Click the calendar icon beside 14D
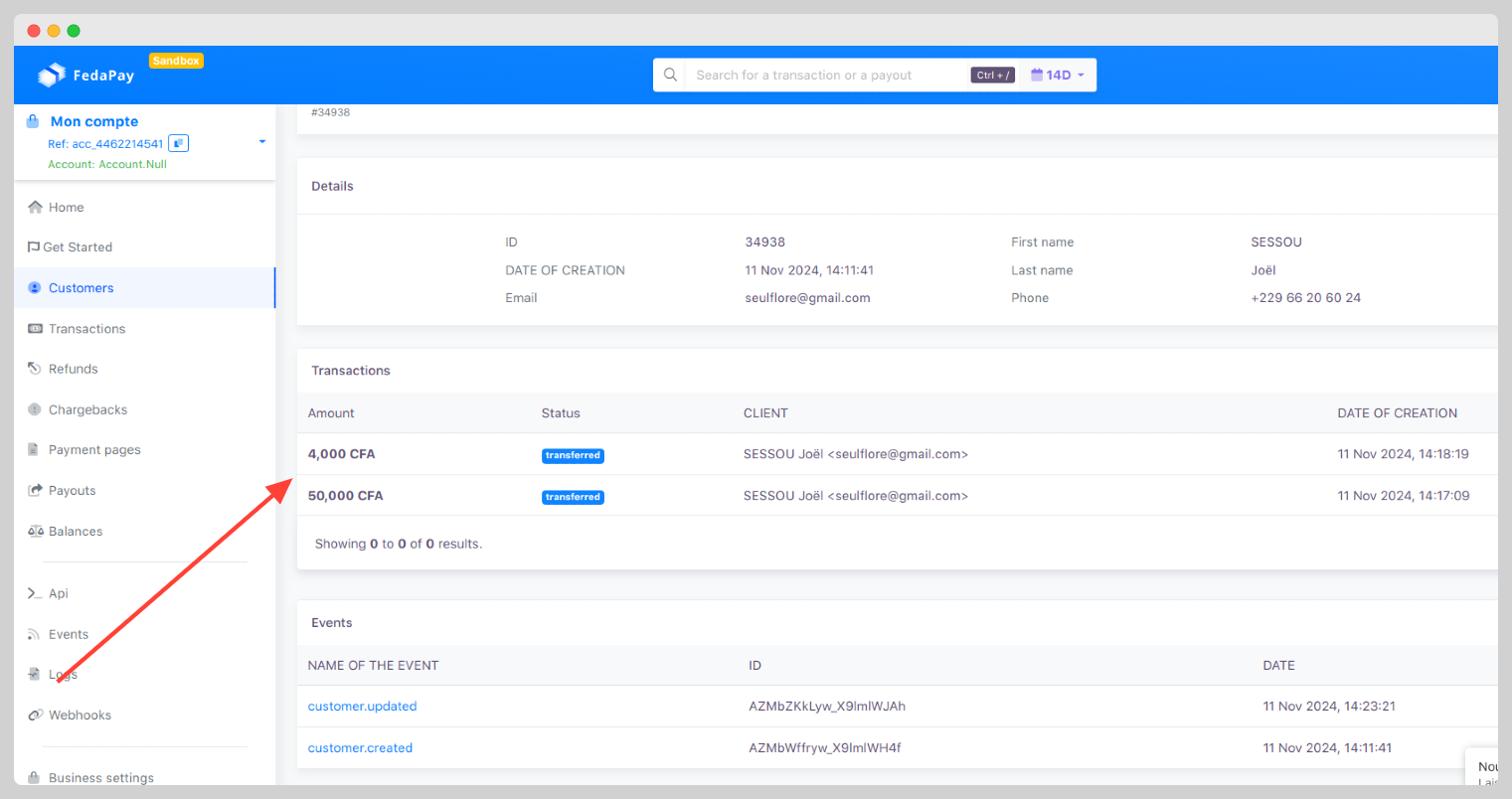 point(1037,75)
